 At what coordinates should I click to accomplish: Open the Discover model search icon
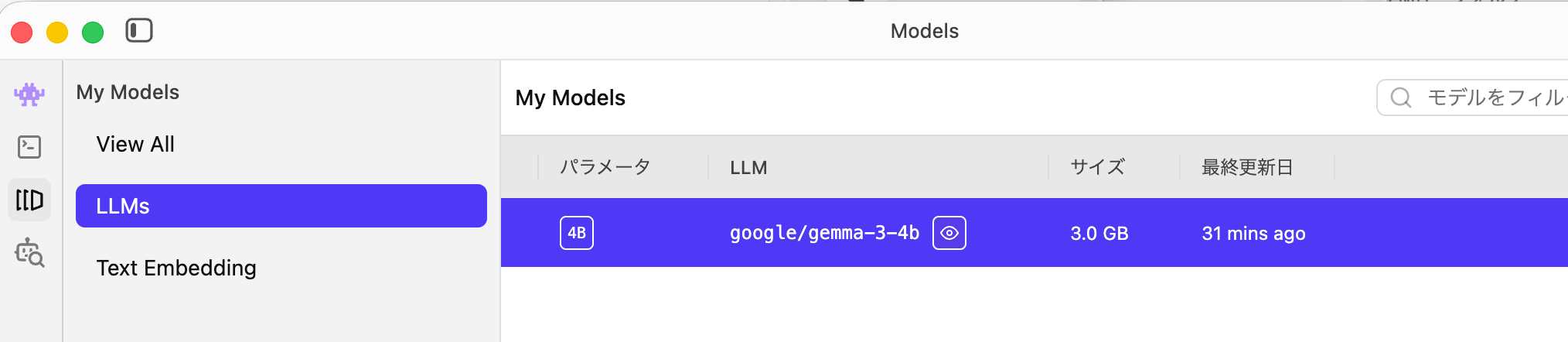pos(29,252)
